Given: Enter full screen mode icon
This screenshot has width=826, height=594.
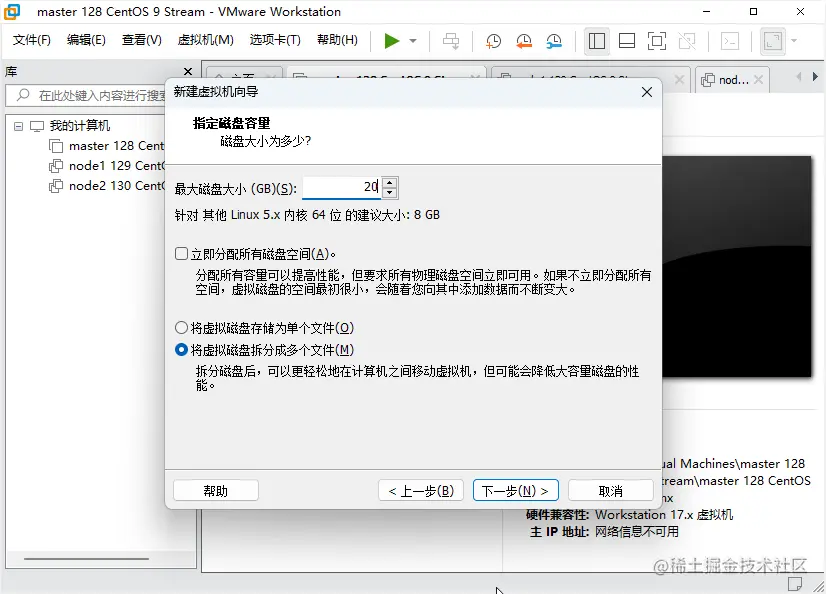Looking at the screenshot, I should point(656,41).
